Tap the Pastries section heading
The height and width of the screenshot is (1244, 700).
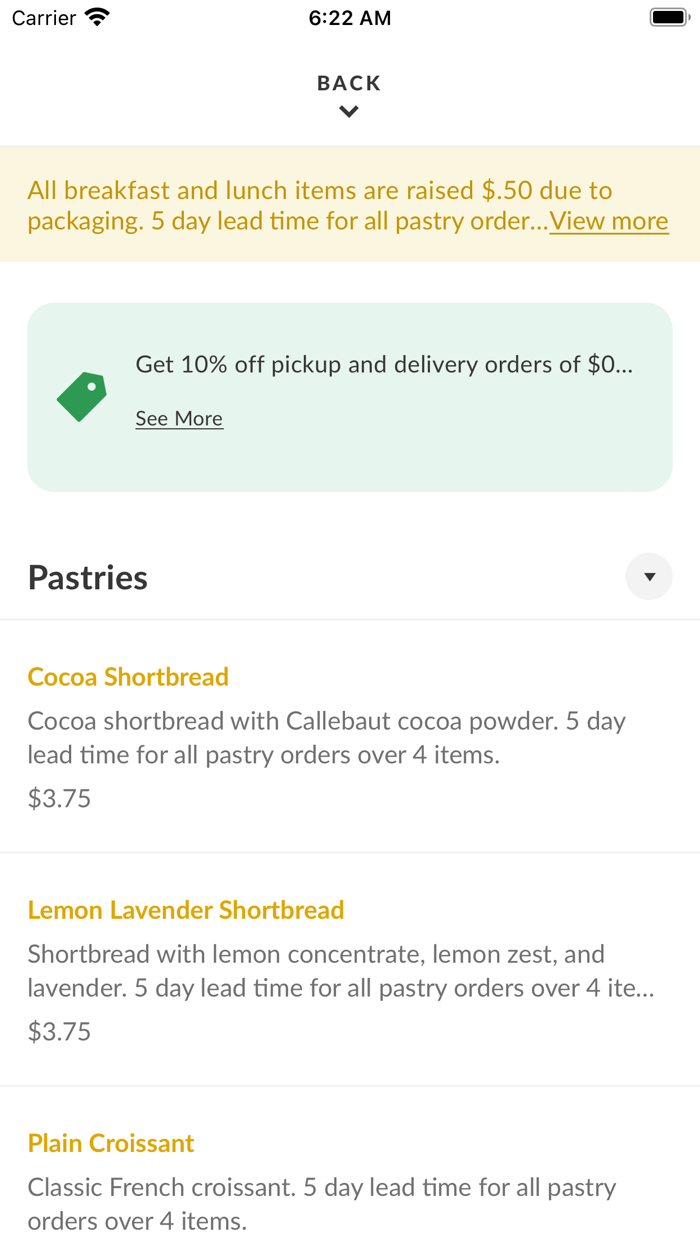pyautogui.click(x=87, y=576)
